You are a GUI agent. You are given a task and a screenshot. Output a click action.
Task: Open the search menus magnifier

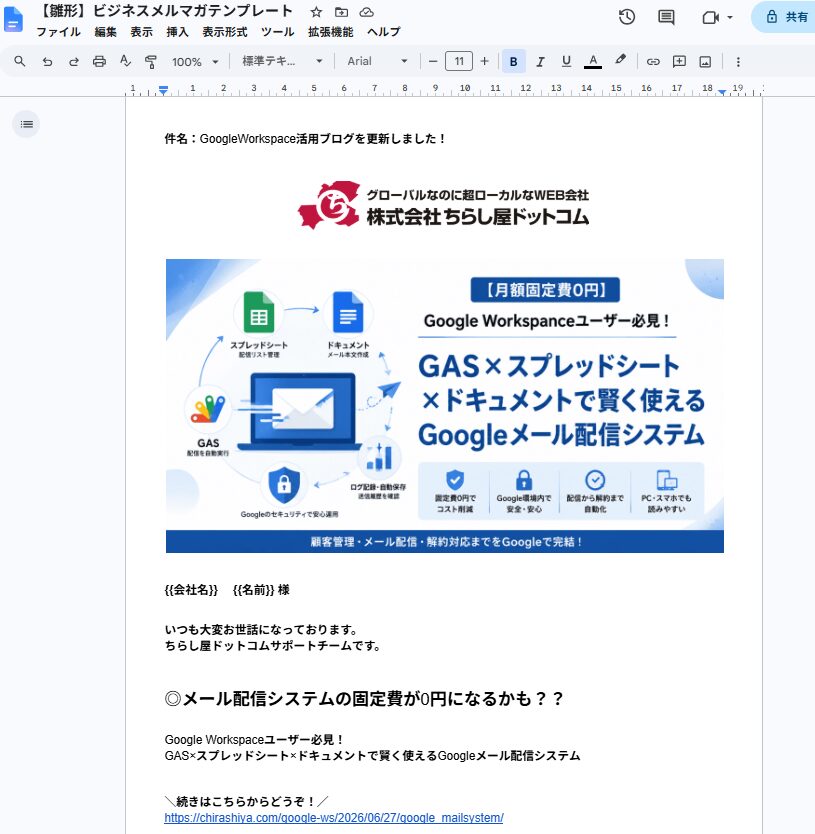tap(20, 61)
